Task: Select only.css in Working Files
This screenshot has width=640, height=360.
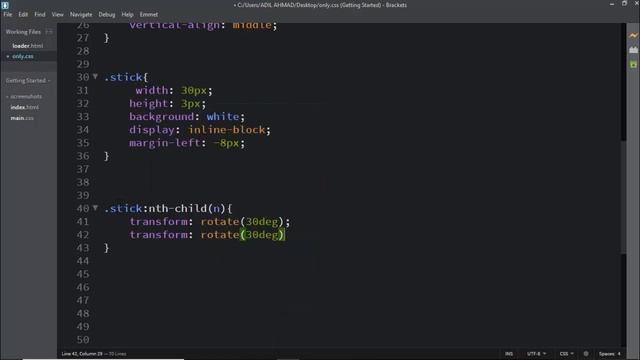Action: coord(23,56)
